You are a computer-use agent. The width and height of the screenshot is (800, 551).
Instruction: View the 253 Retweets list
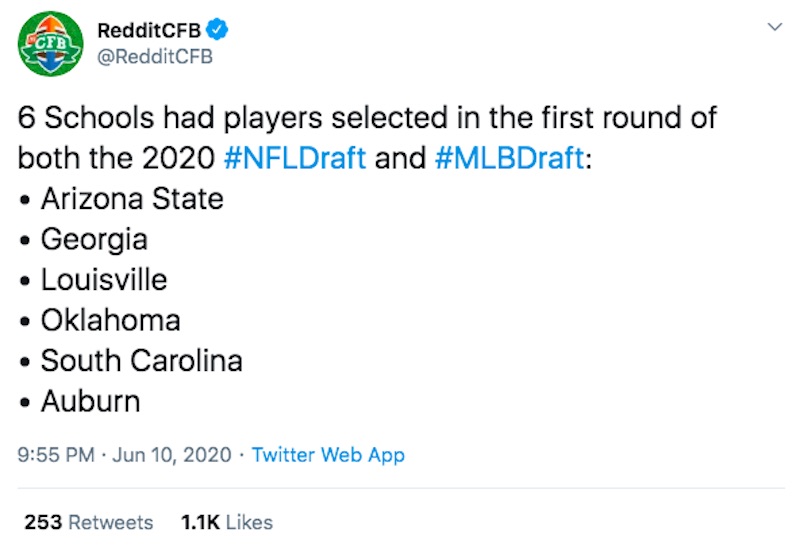89,522
